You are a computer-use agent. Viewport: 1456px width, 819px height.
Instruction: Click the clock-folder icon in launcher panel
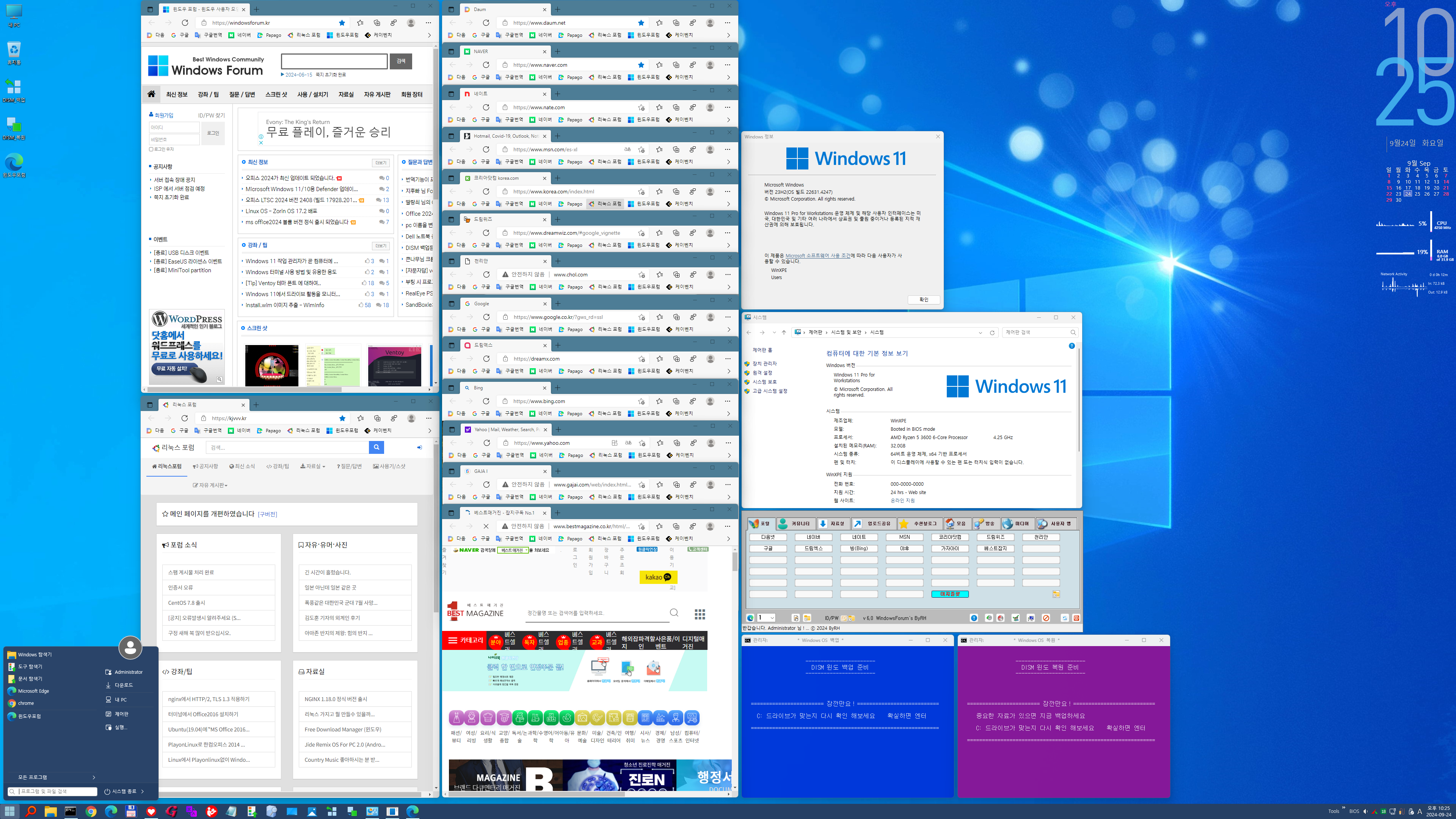coord(1056,594)
